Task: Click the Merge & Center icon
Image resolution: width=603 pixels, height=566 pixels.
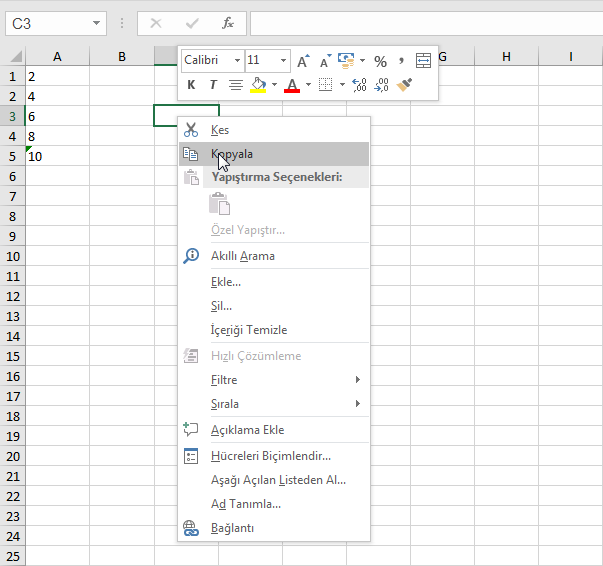Action: click(423, 61)
